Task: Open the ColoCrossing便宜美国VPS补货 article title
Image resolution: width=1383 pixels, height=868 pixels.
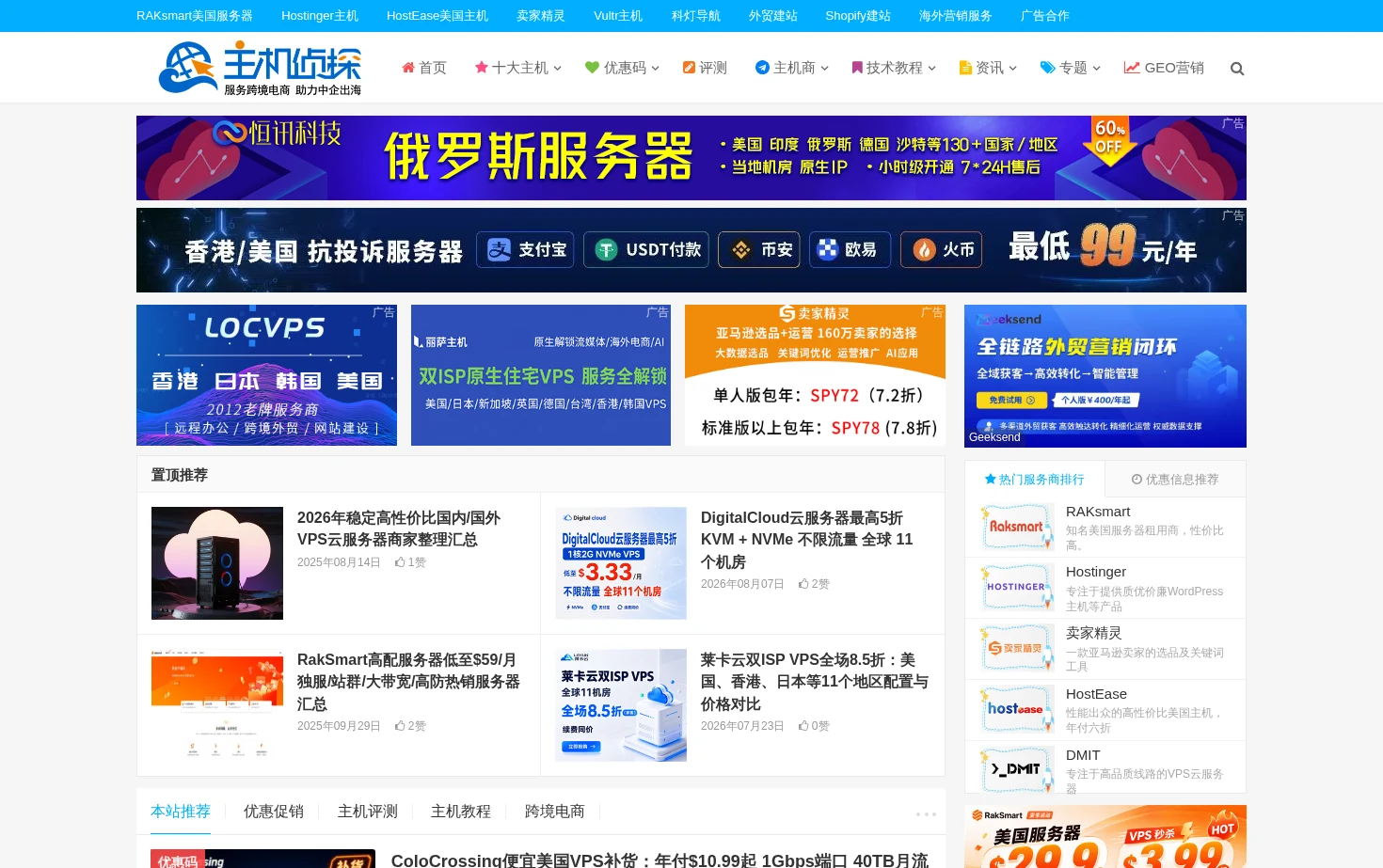Action: [x=660, y=860]
